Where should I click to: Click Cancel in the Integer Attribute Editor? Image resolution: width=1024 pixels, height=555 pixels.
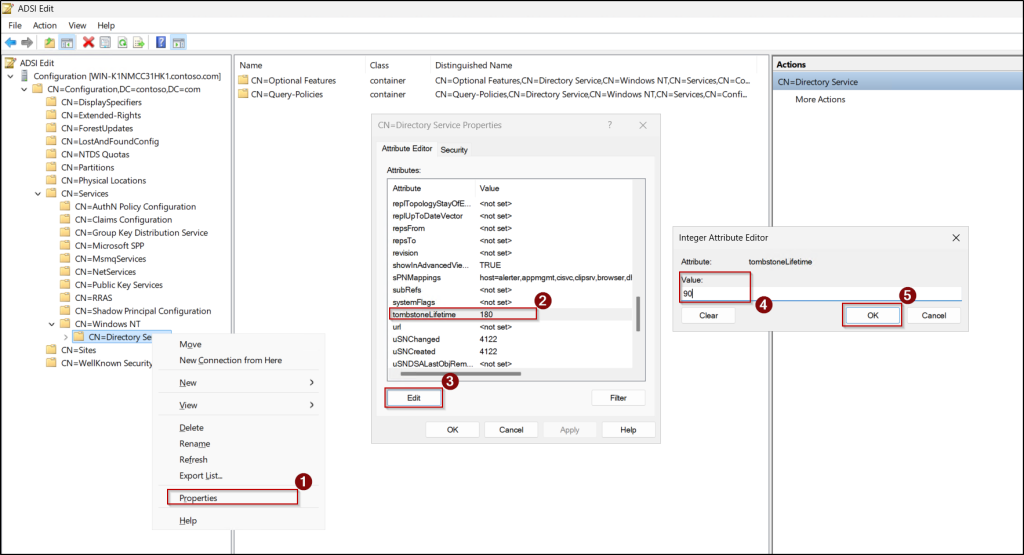[x=934, y=315]
